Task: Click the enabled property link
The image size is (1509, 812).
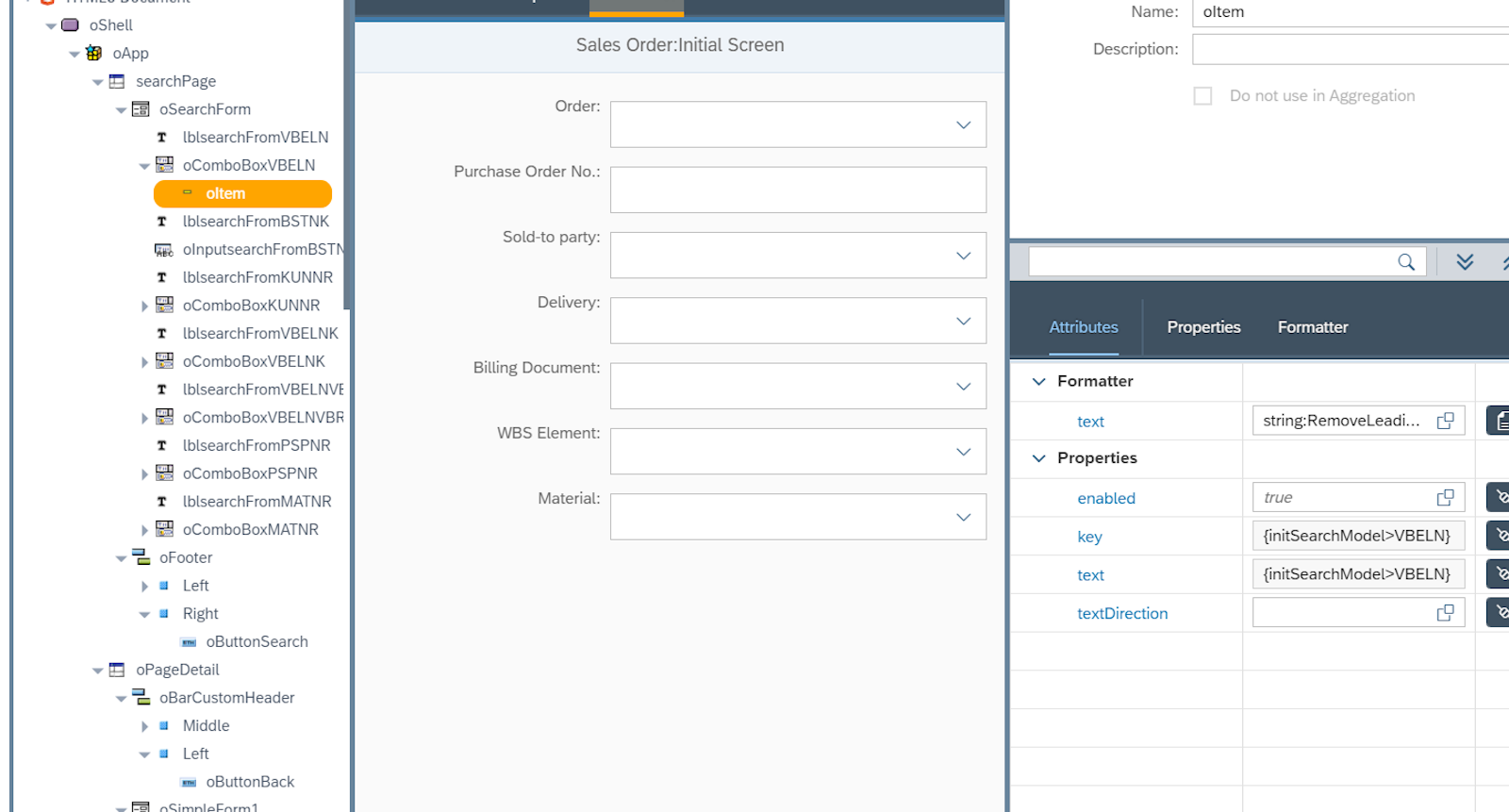Action: pyautogui.click(x=1106, y=498)
